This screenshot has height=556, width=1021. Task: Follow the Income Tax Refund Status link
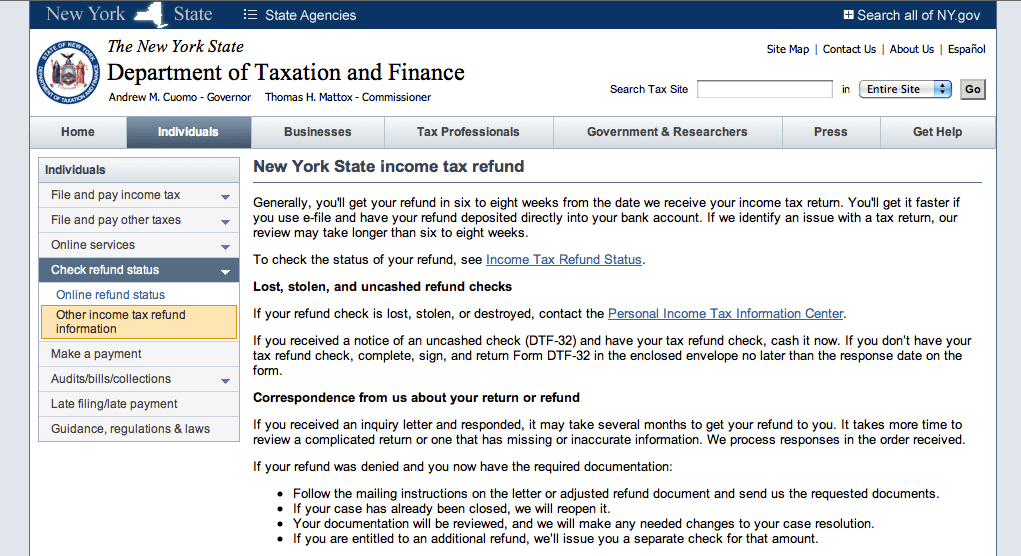pos(564,260)
